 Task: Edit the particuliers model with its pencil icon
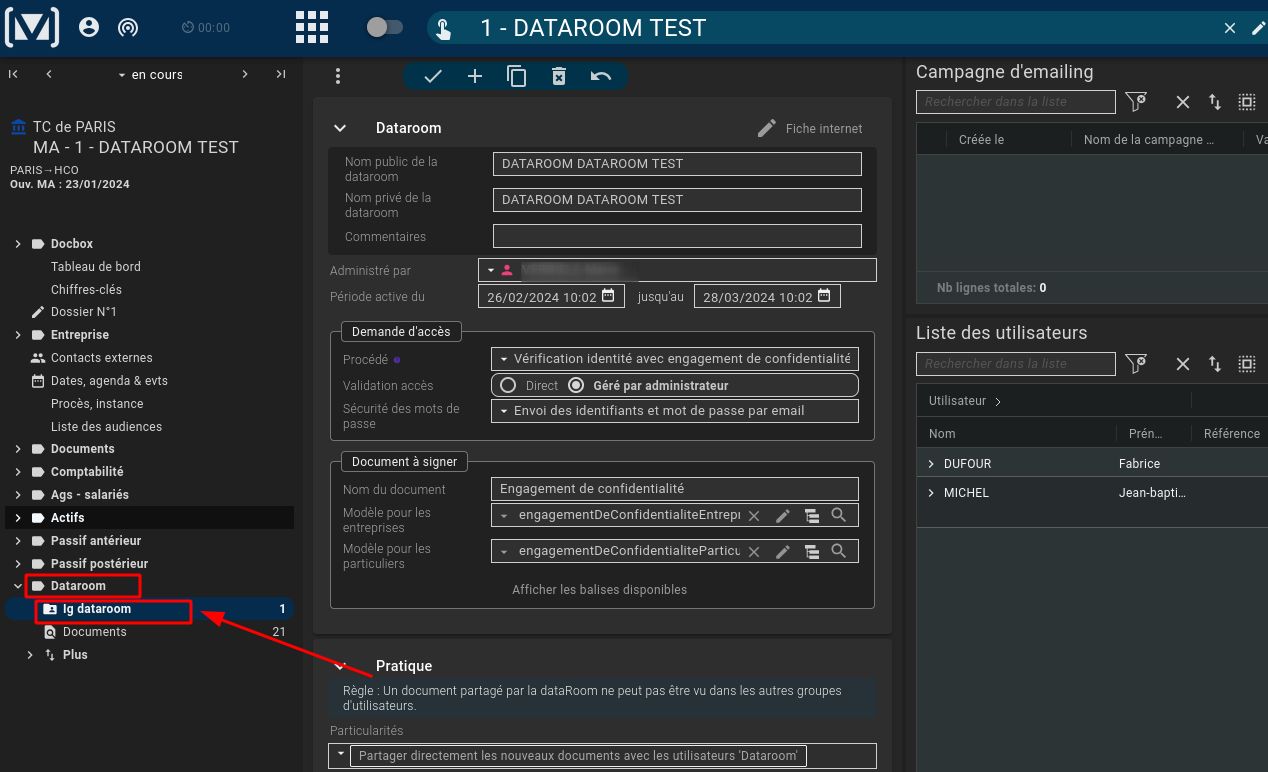[x=783, y=551]
